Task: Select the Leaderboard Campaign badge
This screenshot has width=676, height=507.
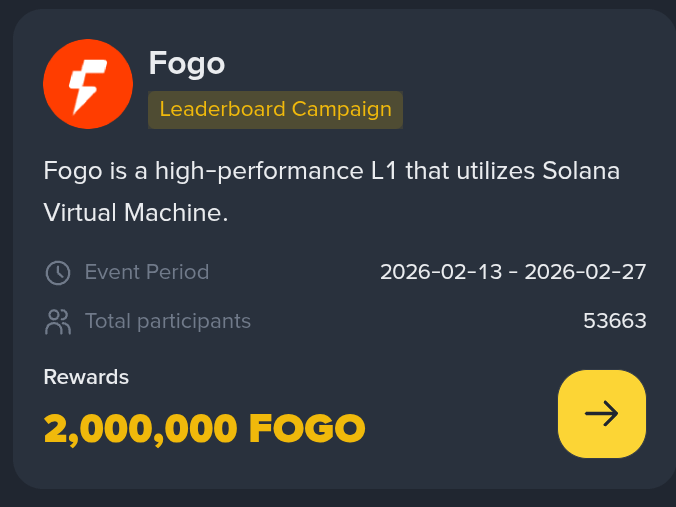Action: click(x=275, y=110)
